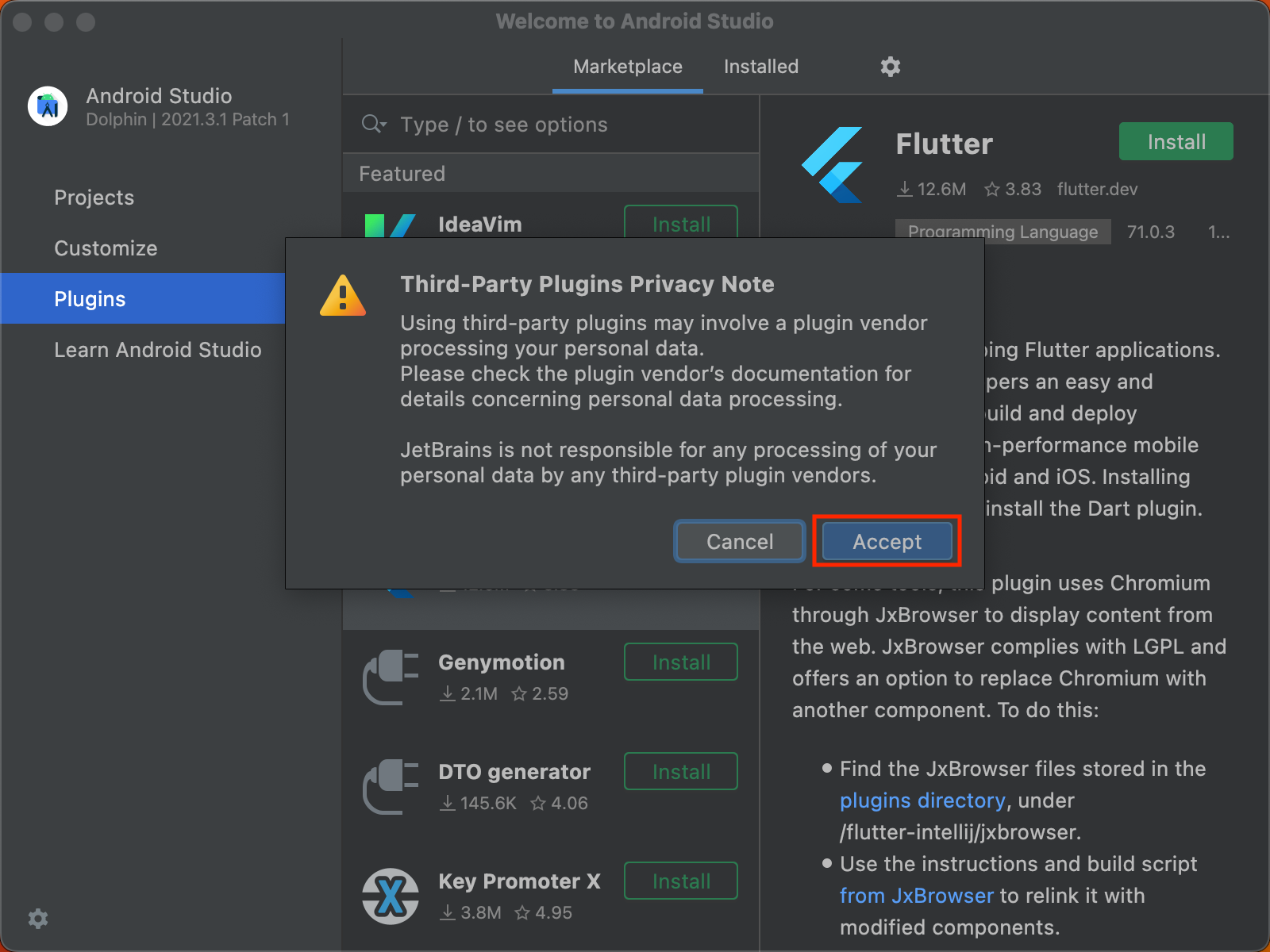Install the Key Promoter X plugin
The height and width of the screenshot is (952, 1270).
click(681, 881)
